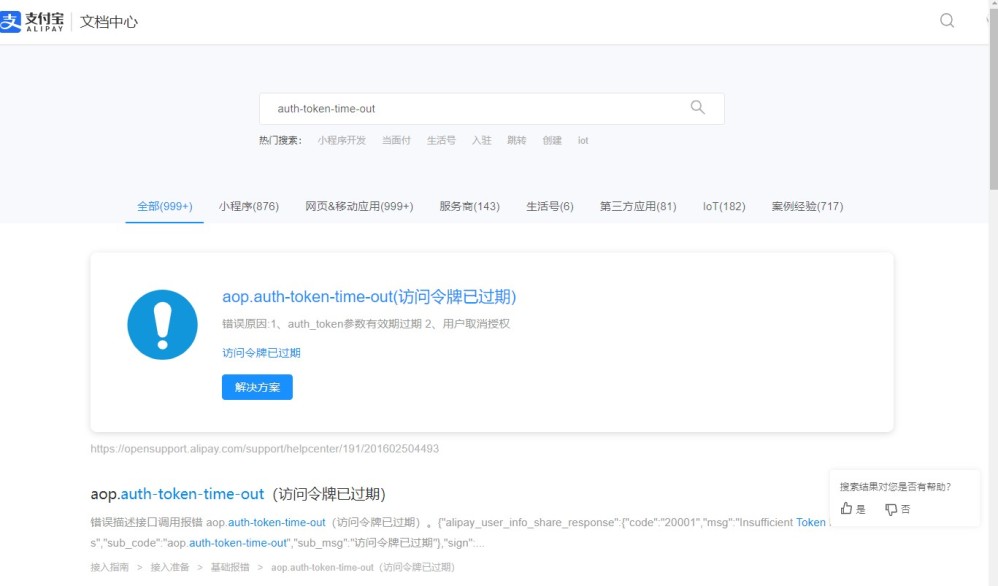Screen dimensions: 998x586
Task: Click the small 访问令牌已过期 link in card
Action: [x=261, y=352]
